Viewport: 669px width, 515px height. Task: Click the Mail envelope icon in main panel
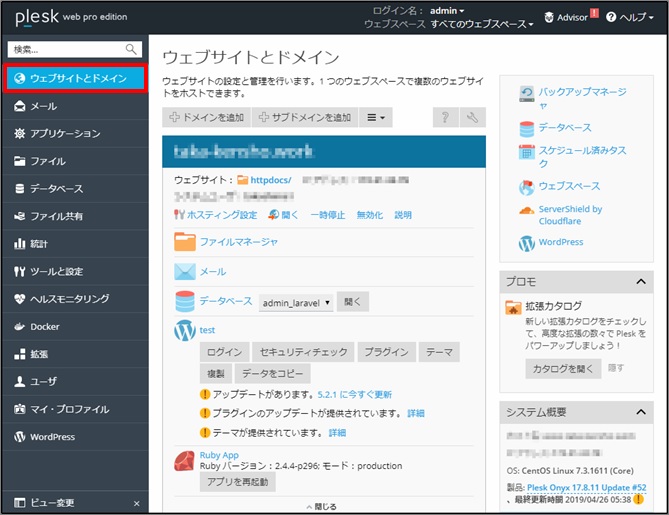185,271
